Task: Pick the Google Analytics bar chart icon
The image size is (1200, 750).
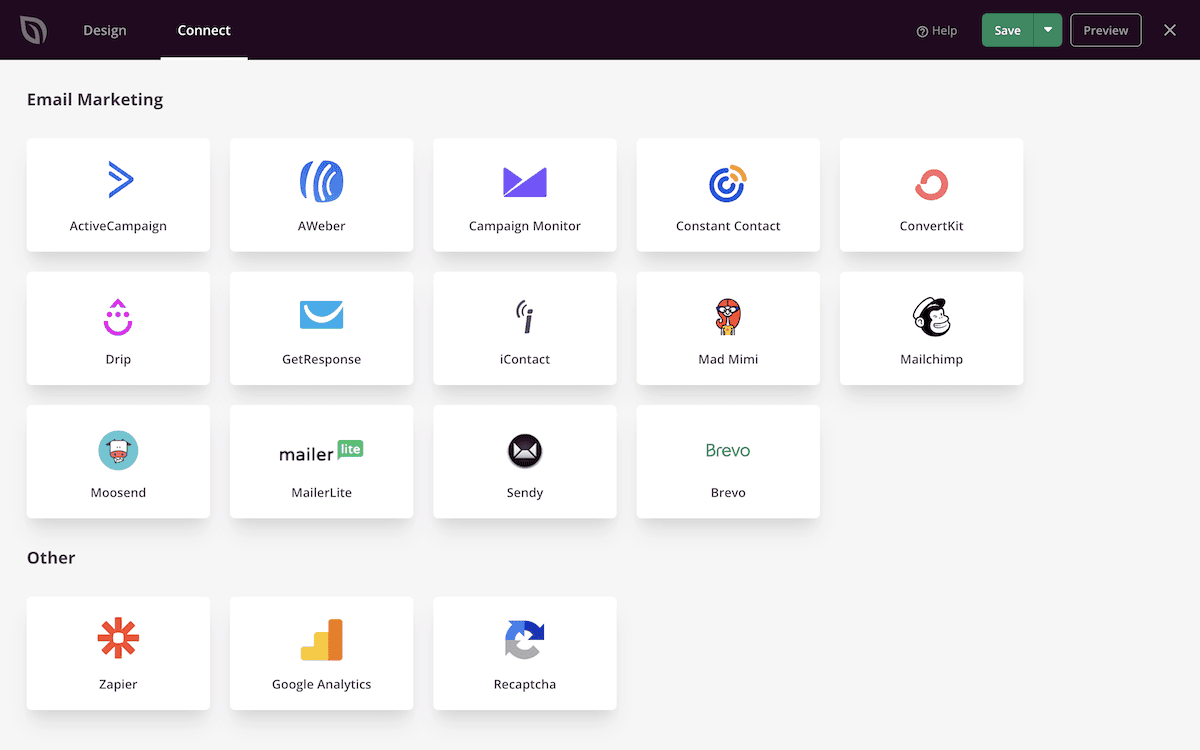Action: click(322, 640)
